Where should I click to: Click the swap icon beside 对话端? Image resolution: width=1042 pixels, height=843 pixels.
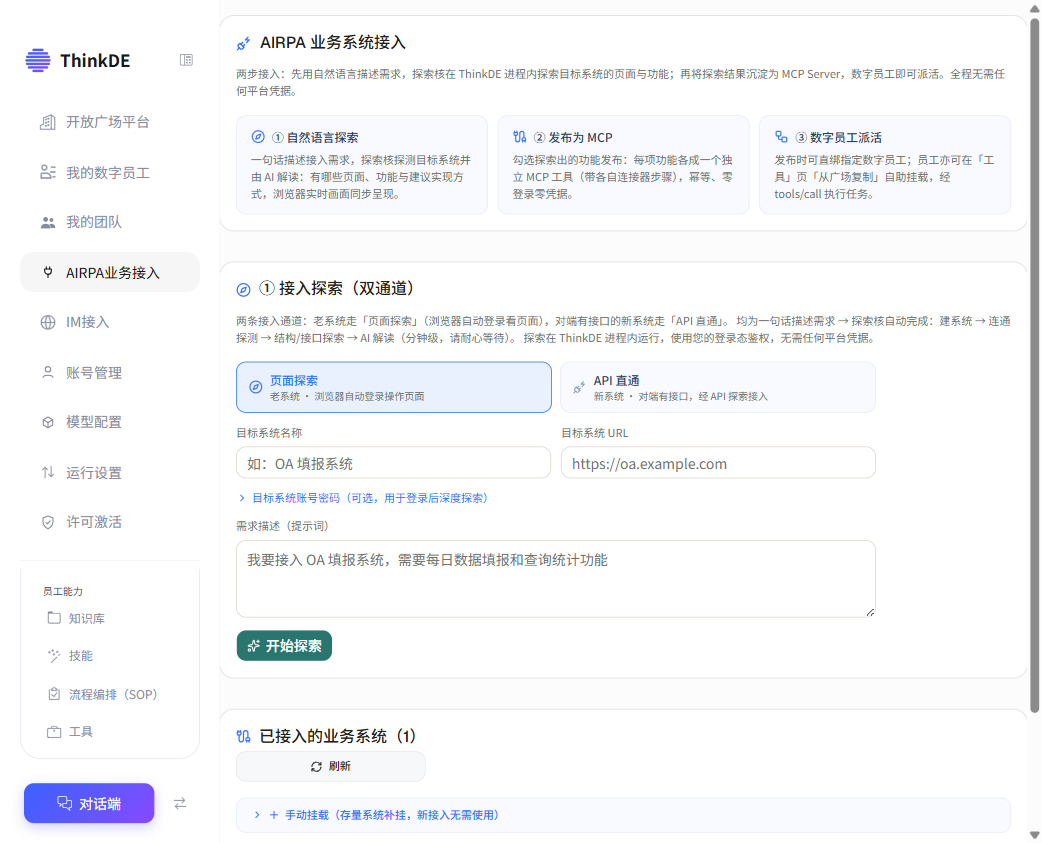(180, 803)
